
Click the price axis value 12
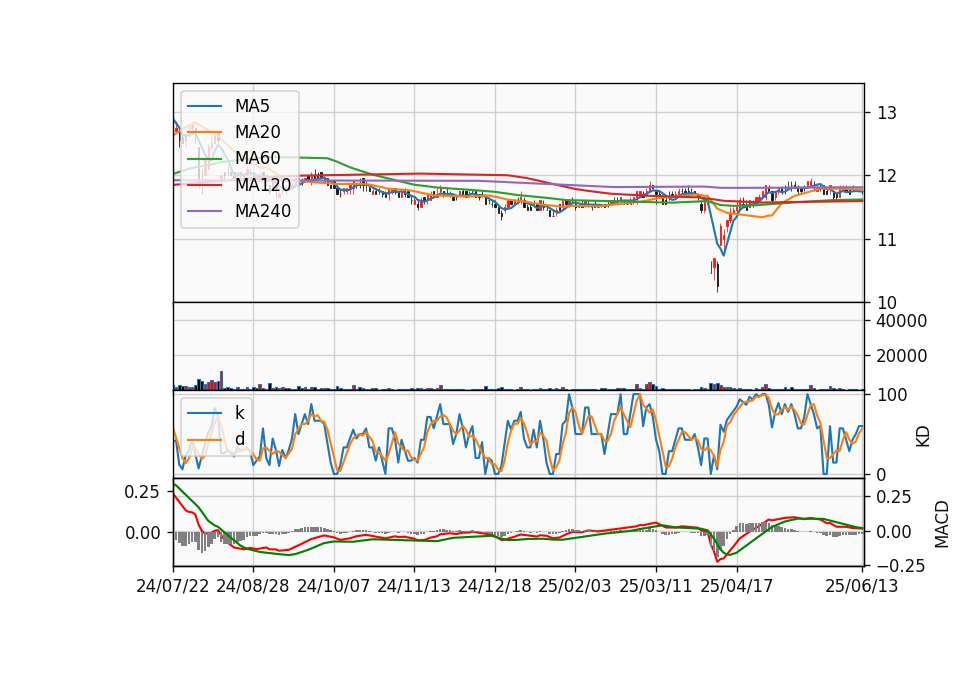coord(887,176)
